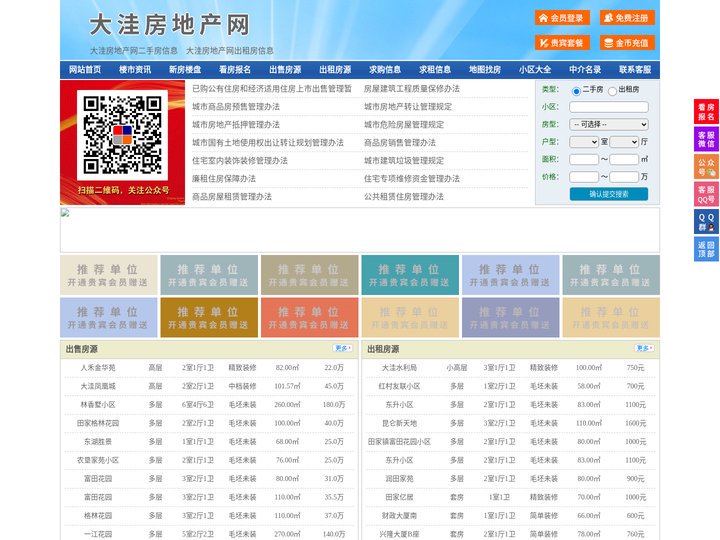Click the maximum 面积 input field
This screenshot has height=540, width=720.
tap(624, 159)
